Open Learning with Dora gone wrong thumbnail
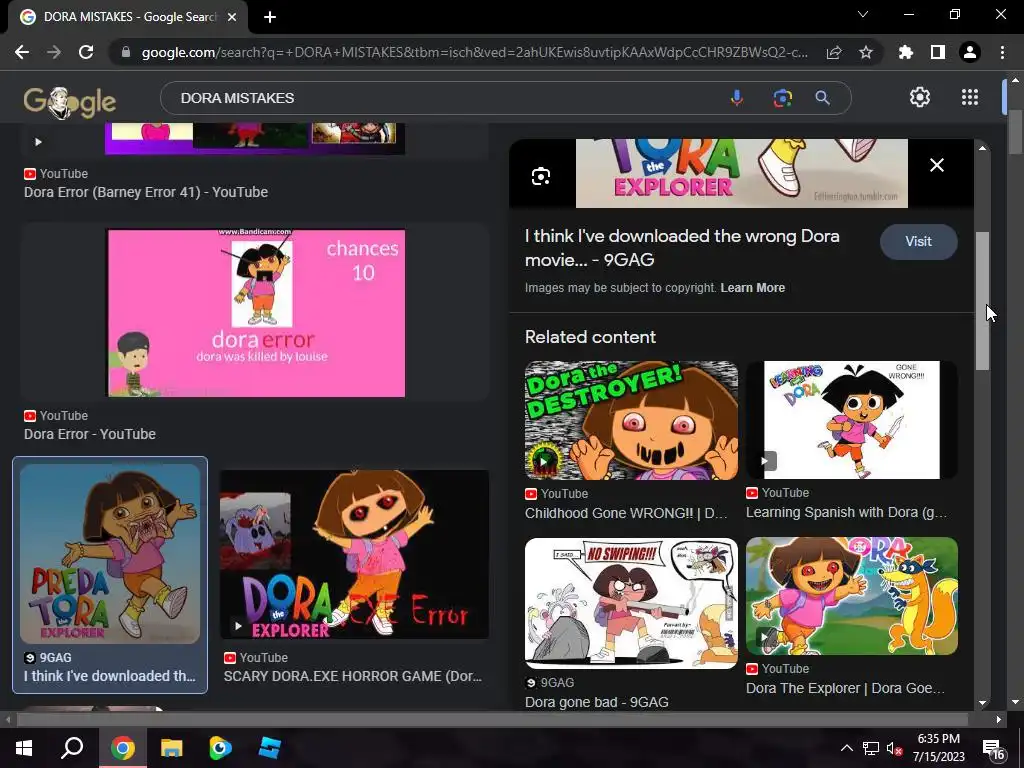This screenshot has height=768, width=1024. [852, 420]
